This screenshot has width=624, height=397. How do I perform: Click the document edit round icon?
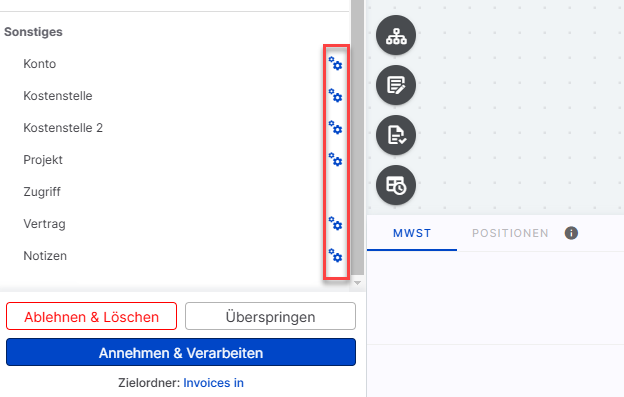tap(396, 85)
